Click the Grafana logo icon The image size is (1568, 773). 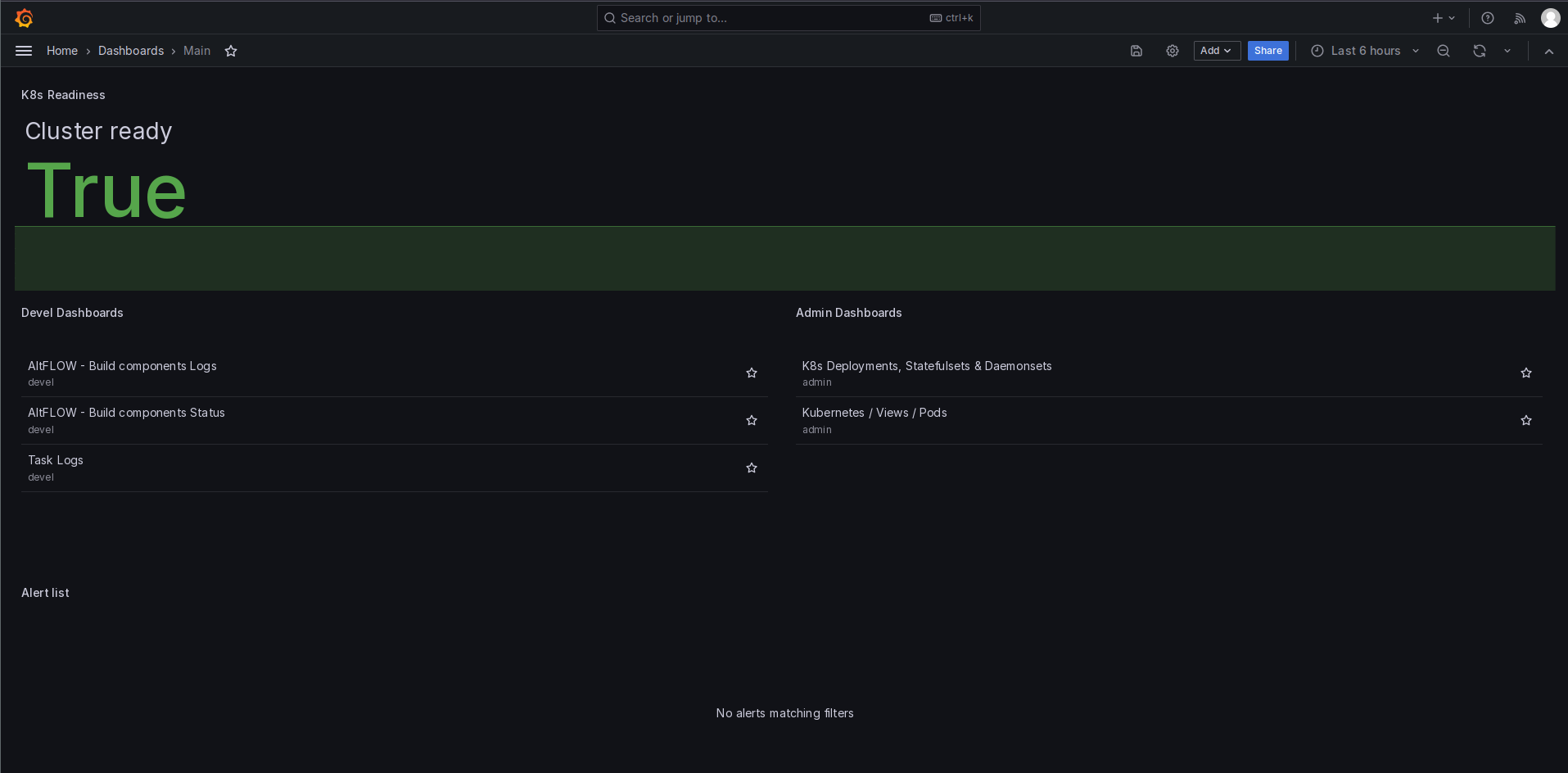(24, 18)
